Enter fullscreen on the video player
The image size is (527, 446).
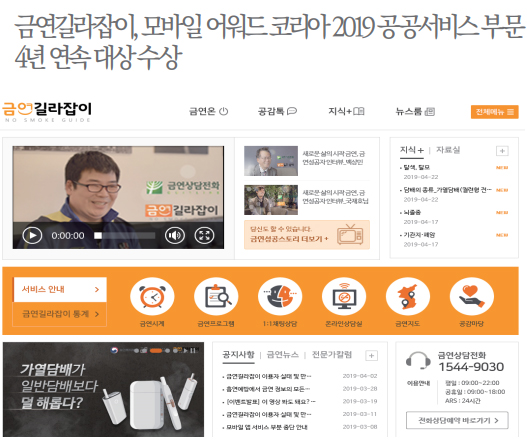[204, 235]
